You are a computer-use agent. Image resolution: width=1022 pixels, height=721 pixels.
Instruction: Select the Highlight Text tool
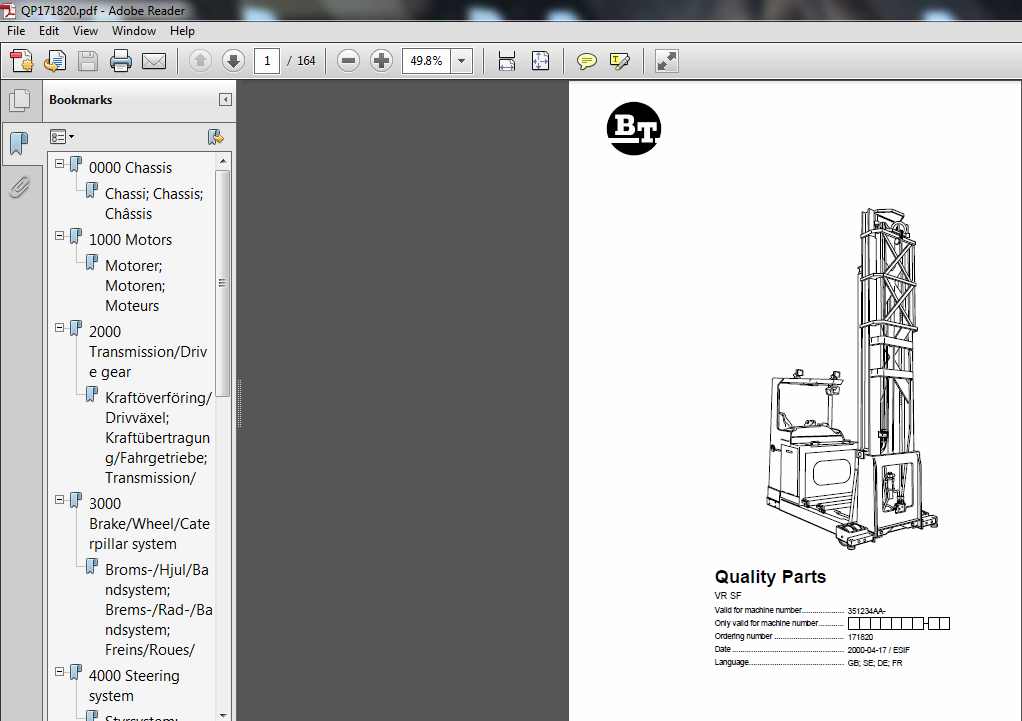(620, 61)
